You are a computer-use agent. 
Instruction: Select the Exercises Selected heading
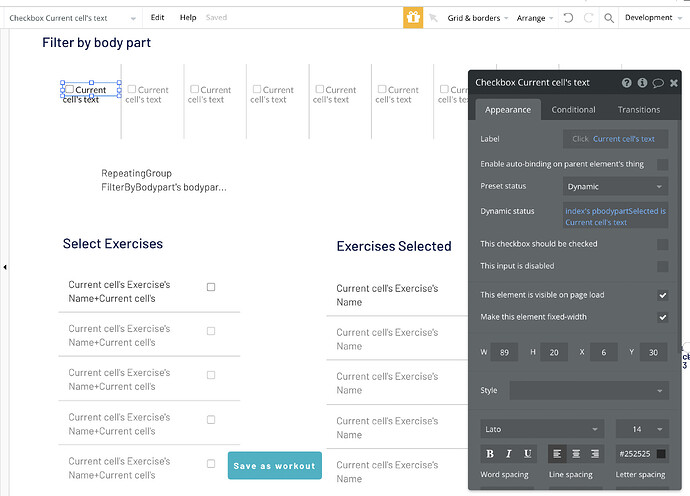[394, 246]
